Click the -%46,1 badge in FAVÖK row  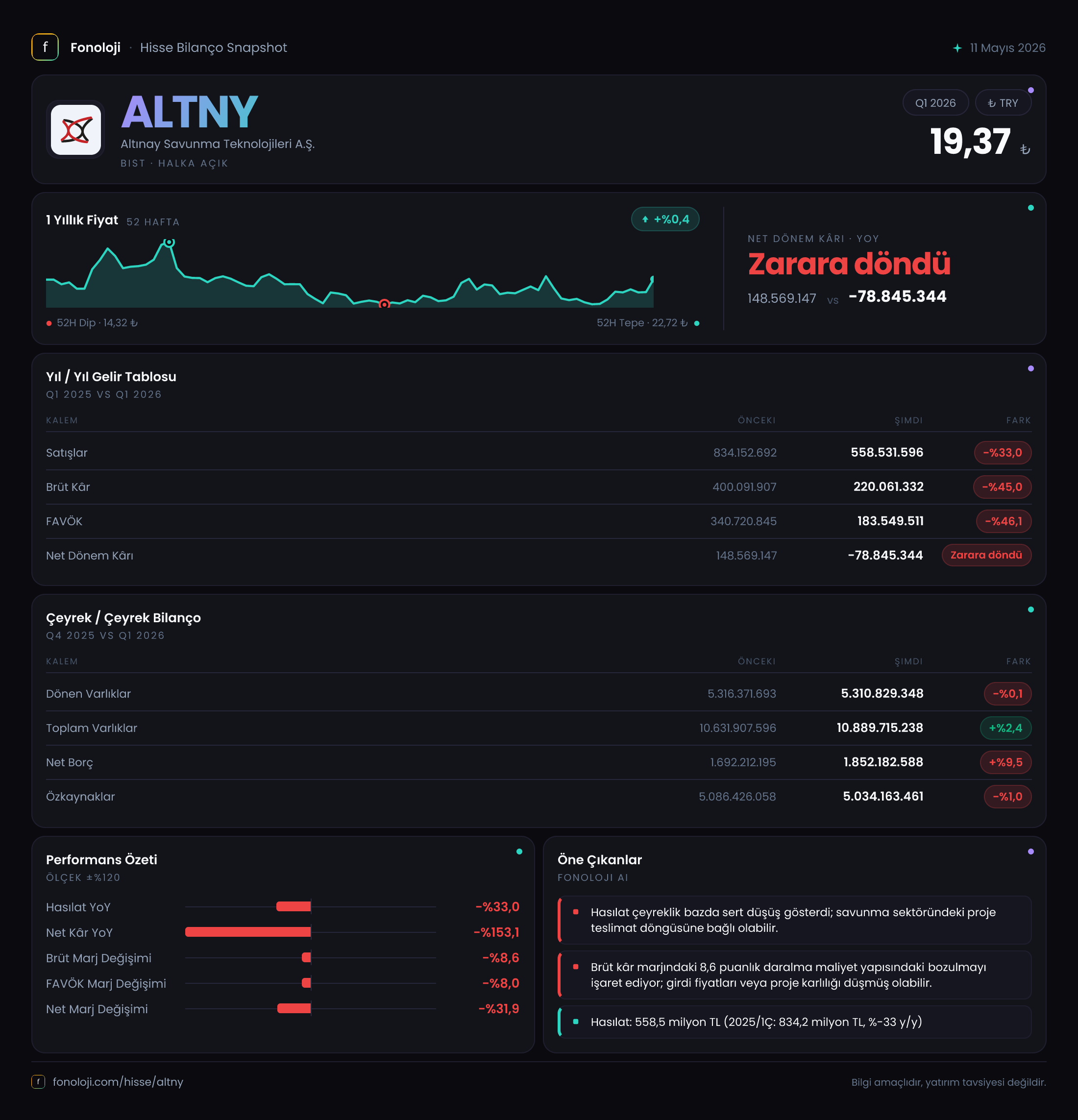pos(1004,521)
